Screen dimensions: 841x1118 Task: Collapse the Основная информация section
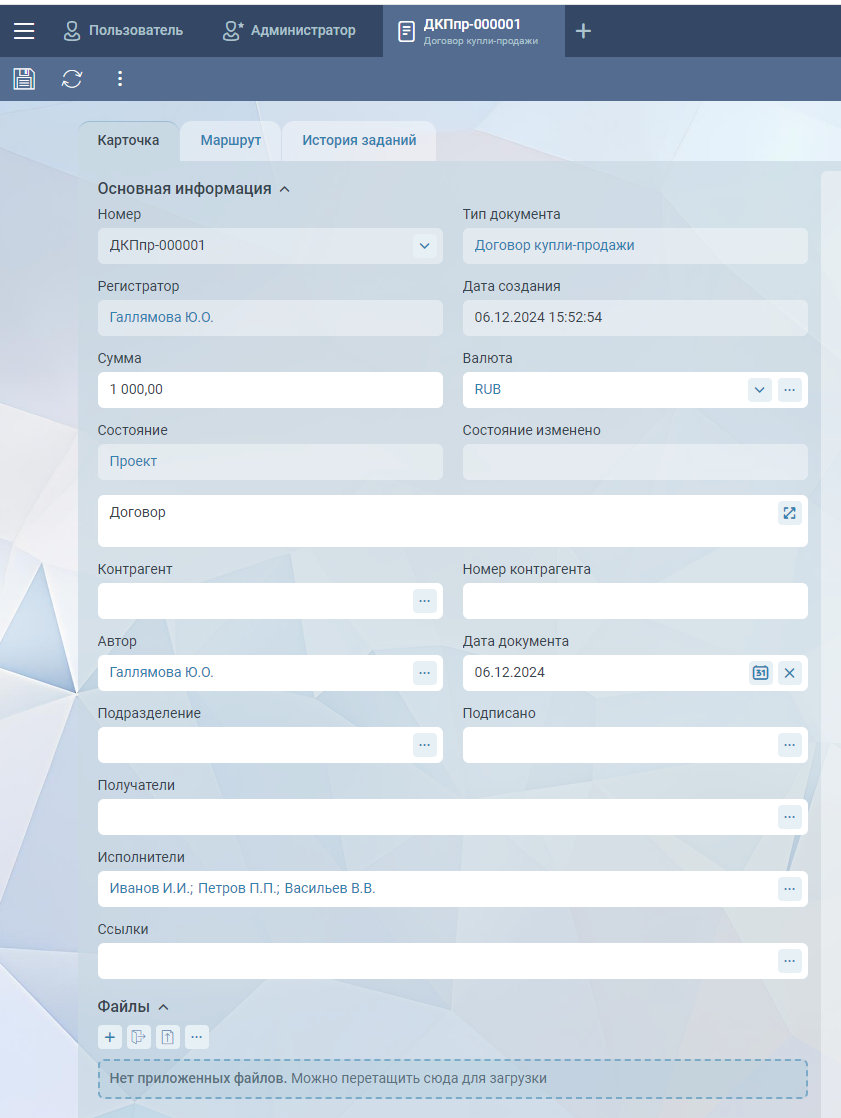(x=285, y=189)
